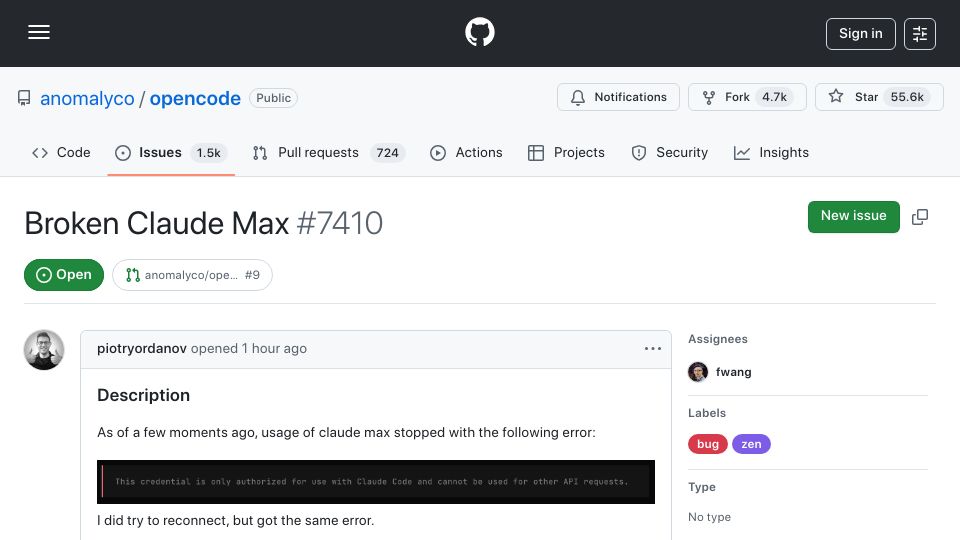Select the Issues tab
The image size is (960, 540).
(x=171, y=152)
